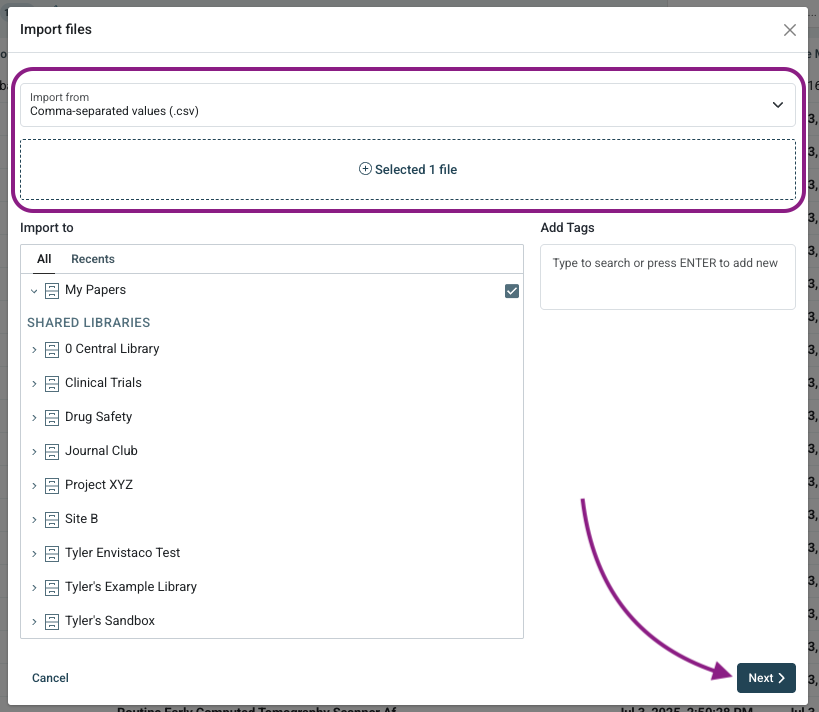Cancel the import dialog
Viewport: 819px width, 712px height.
50,678
